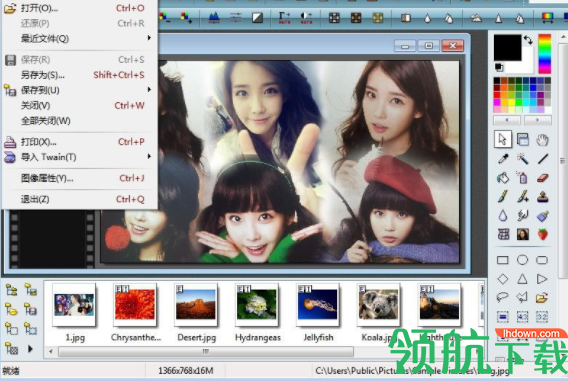This screenshot has width=568, height=381.
Task: Select the distortion grid tool
Action: coord(503,234)
